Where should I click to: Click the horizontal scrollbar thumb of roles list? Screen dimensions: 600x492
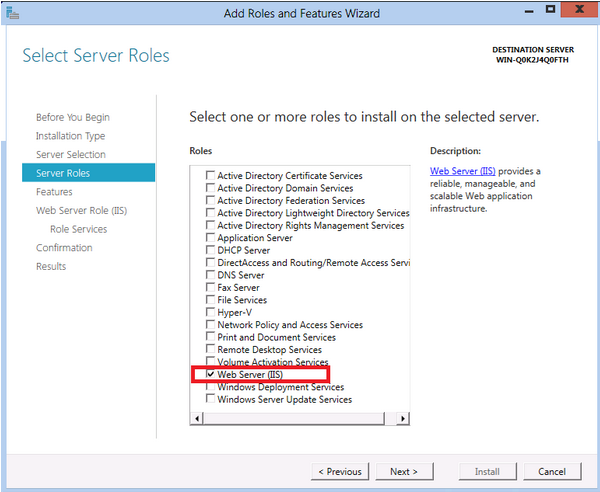click(x=293, y=419)
